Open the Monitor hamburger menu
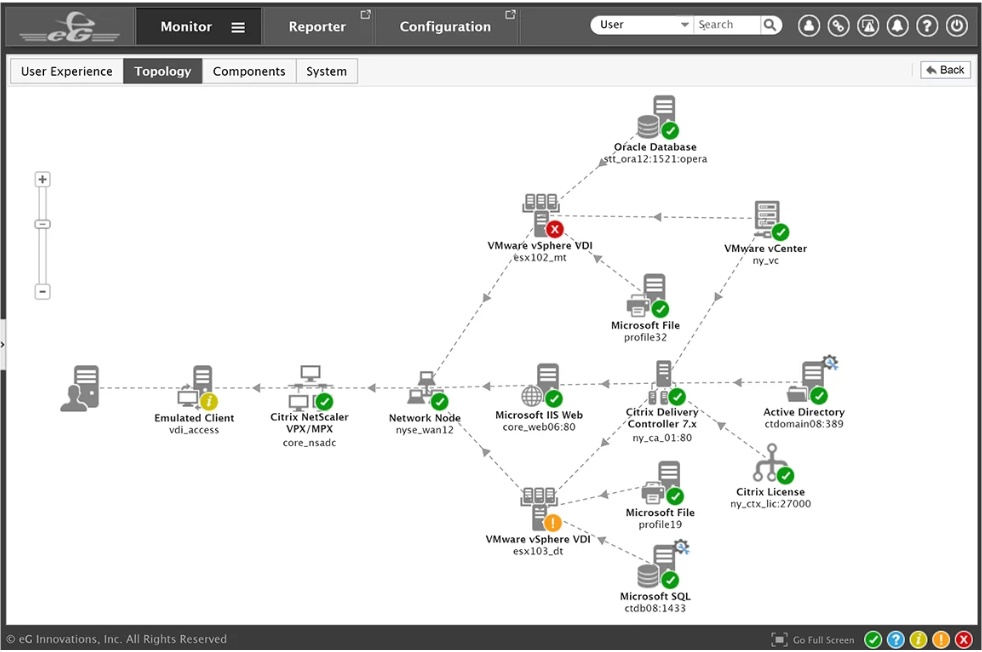Image resolution: width=982 pixels, height=652 pixels. pyautogui.click(x=238, y=28)
